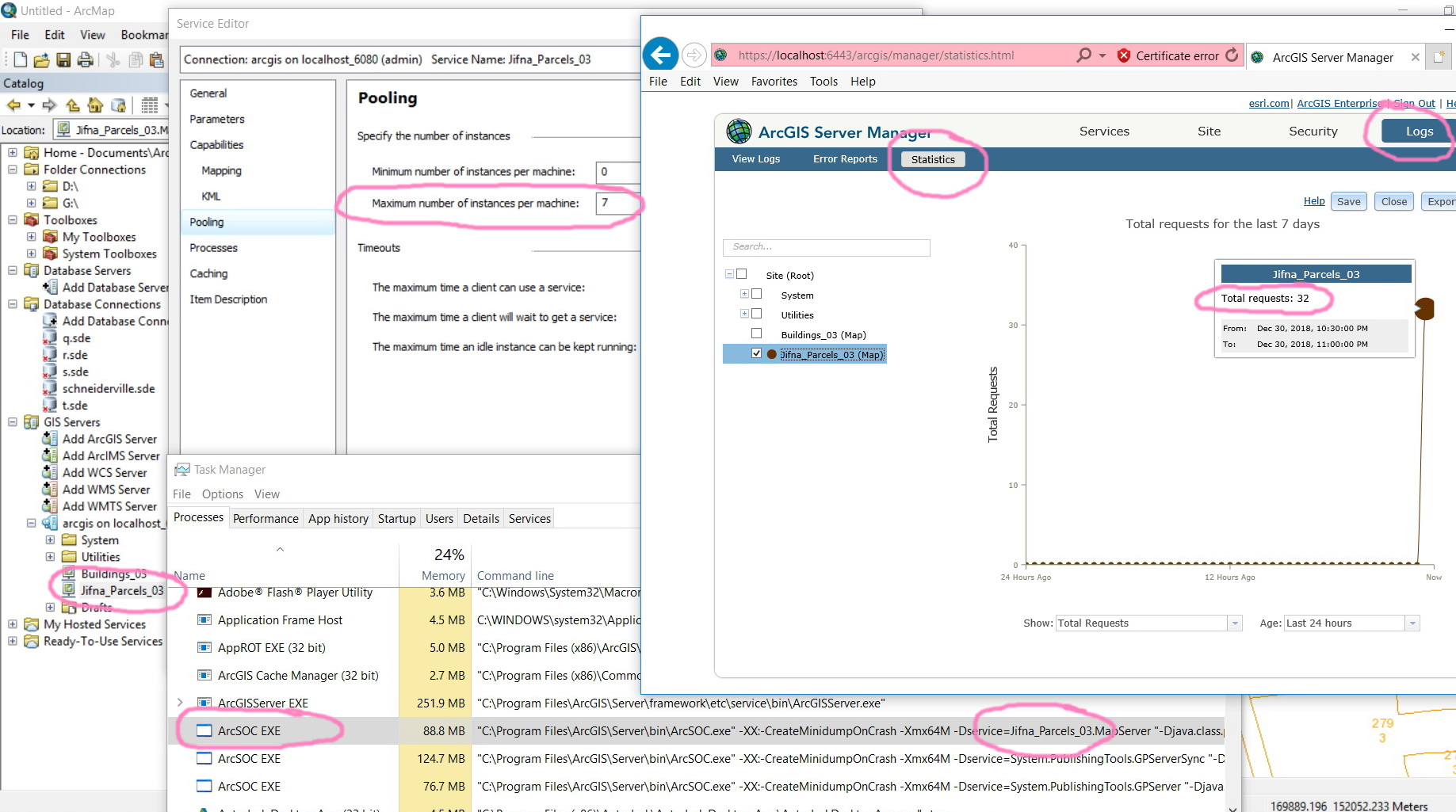Expand the ArcGISServer EXE process group
The height and width of the screenshot is (812, 1456).
(x=180, y=703)
